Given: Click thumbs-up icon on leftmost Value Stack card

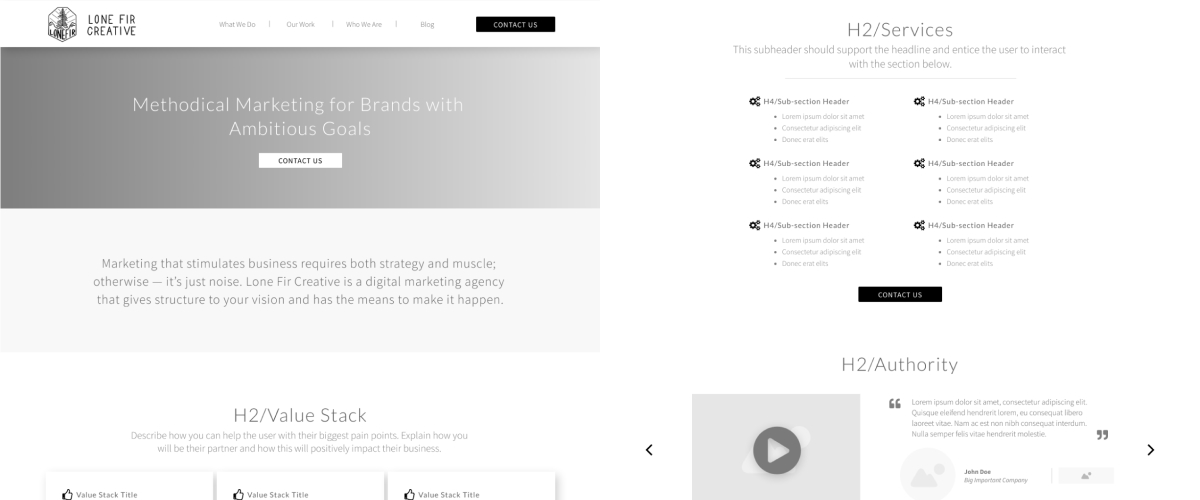Looking at the screenshot, I should tap(68, 494).
